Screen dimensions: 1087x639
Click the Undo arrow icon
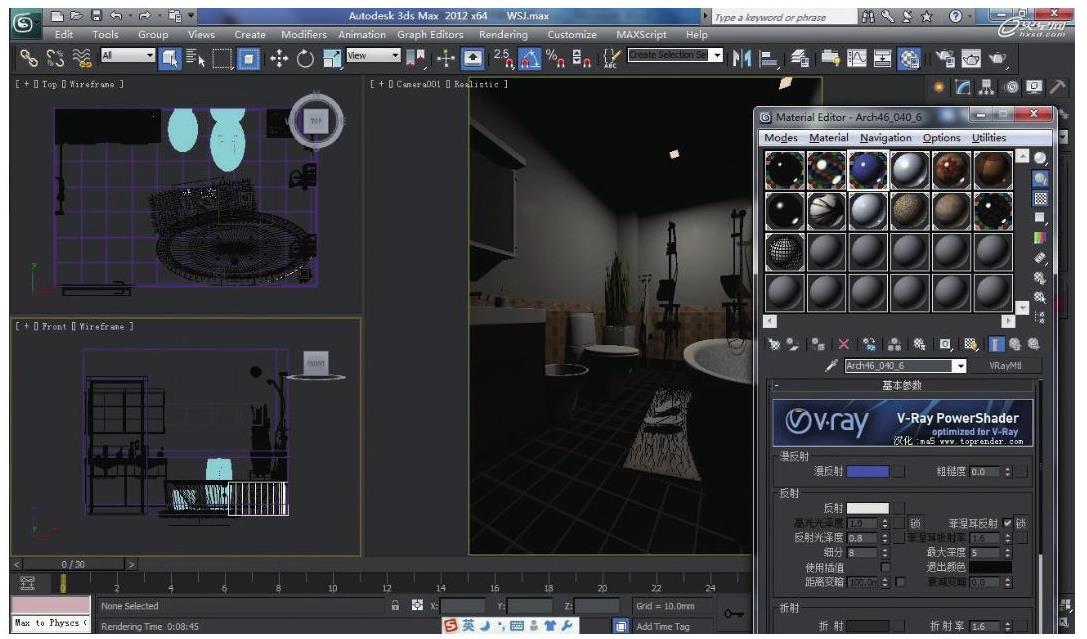(x=116, y=15)
